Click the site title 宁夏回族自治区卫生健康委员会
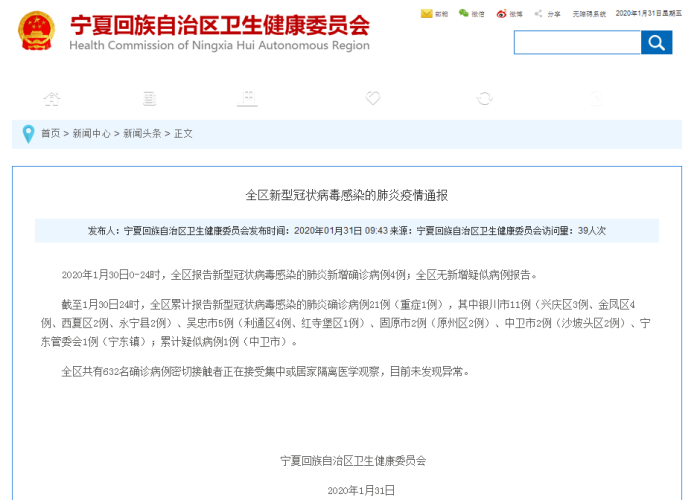Screen dimensions: 700x500 [220, 25]
